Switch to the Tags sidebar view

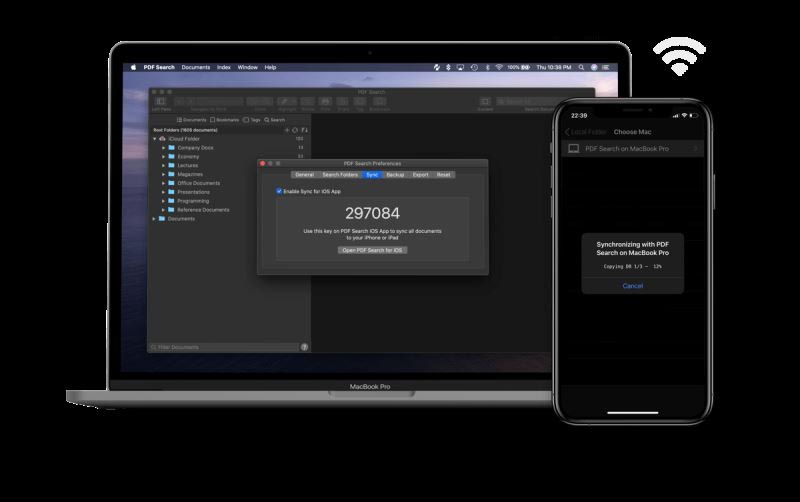(252, 120)
